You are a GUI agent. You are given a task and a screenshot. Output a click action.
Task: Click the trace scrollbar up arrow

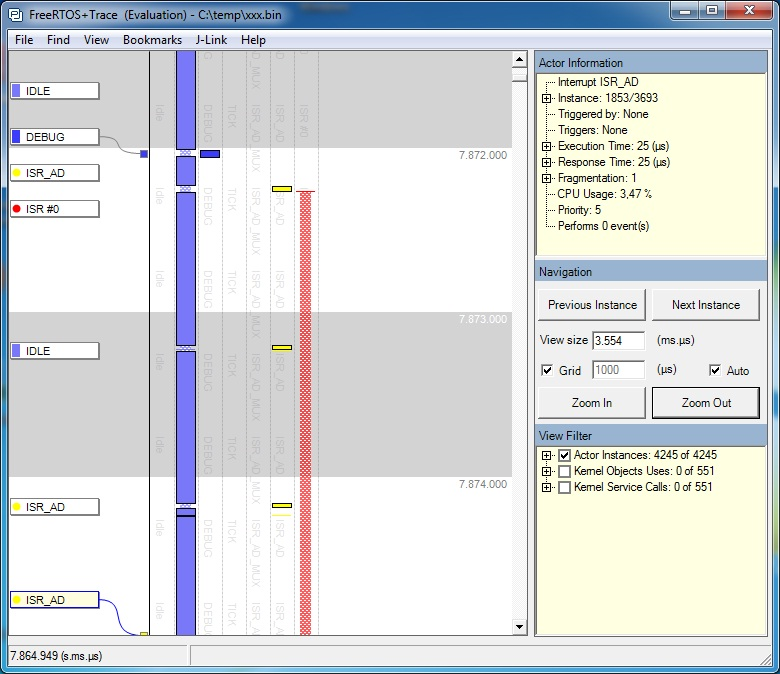(x=519, y=60)
